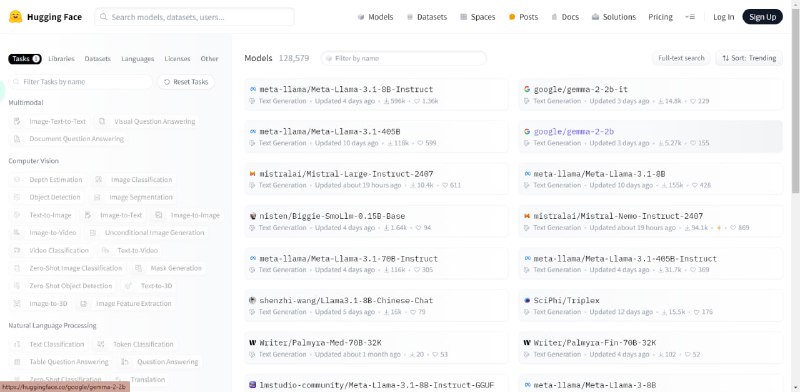Viewport: 800px width, 392px height.
Task: Switch to the Languages filter tab
Action: click(137, 59)
